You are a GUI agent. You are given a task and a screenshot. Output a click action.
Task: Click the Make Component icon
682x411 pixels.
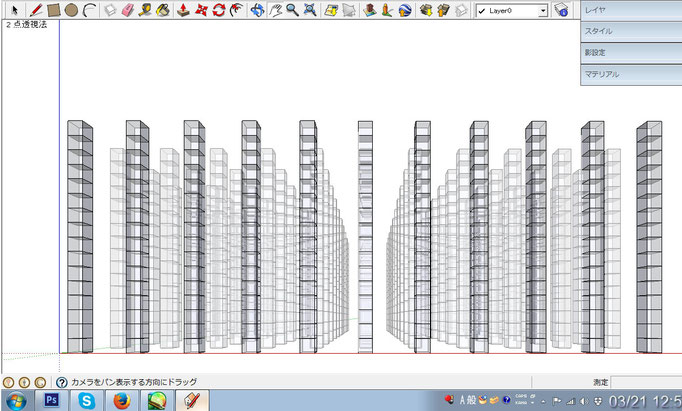[110, 10]
